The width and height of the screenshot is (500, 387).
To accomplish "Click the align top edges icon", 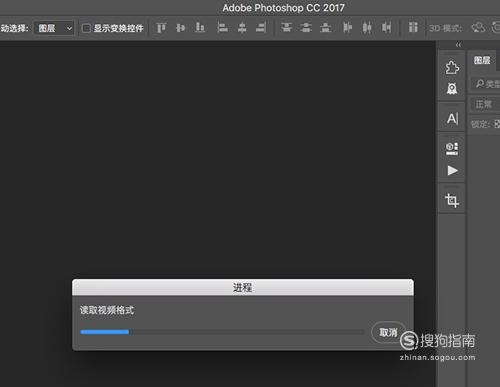I will pos(161,28).
